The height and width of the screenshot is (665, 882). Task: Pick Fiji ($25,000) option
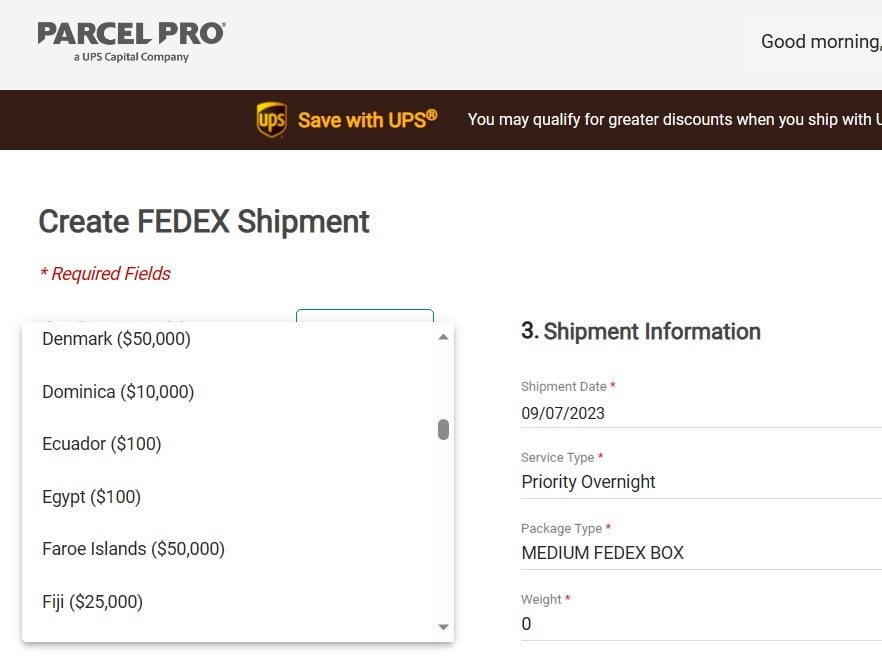[x=92, y=602]
